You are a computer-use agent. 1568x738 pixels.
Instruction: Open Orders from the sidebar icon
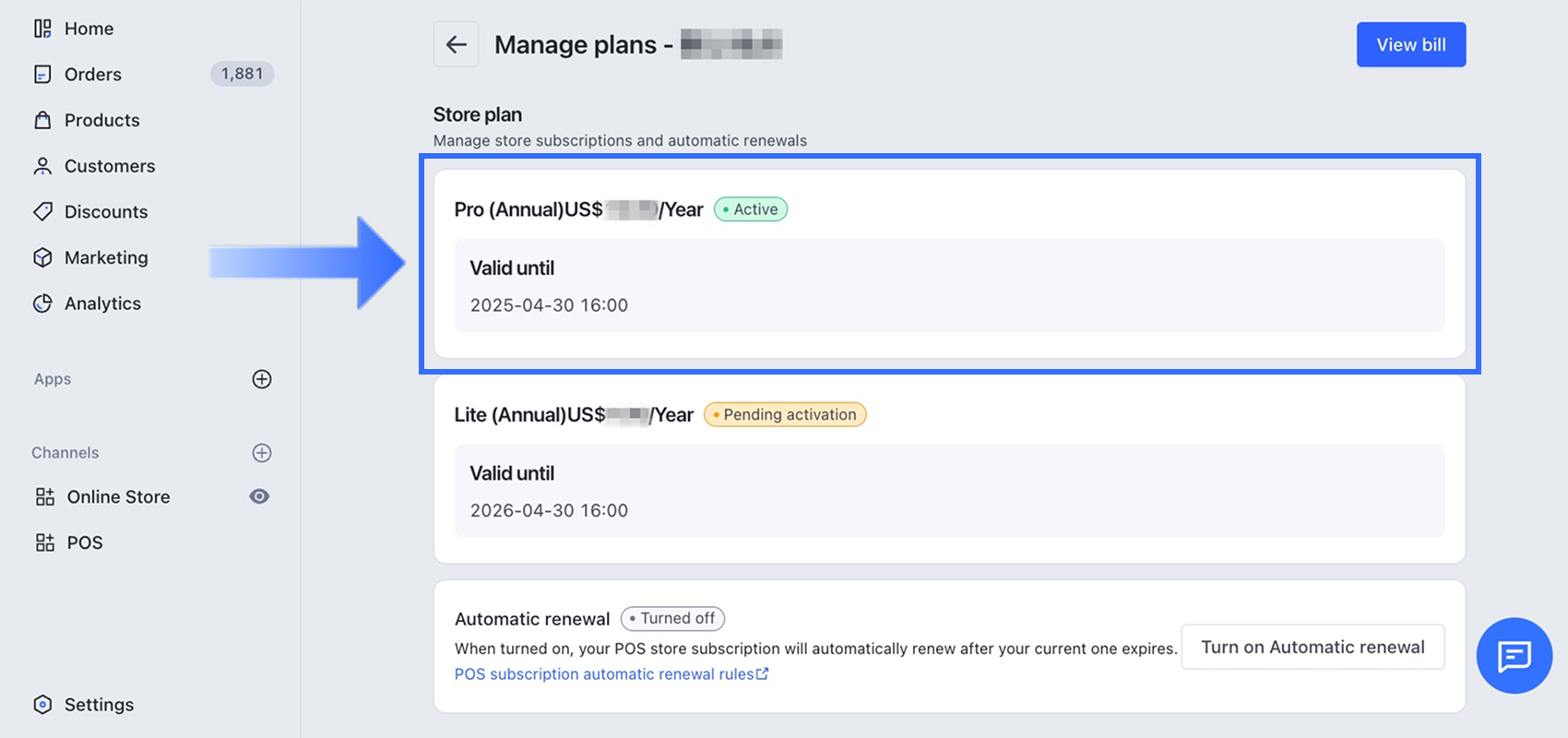point(42,74)
